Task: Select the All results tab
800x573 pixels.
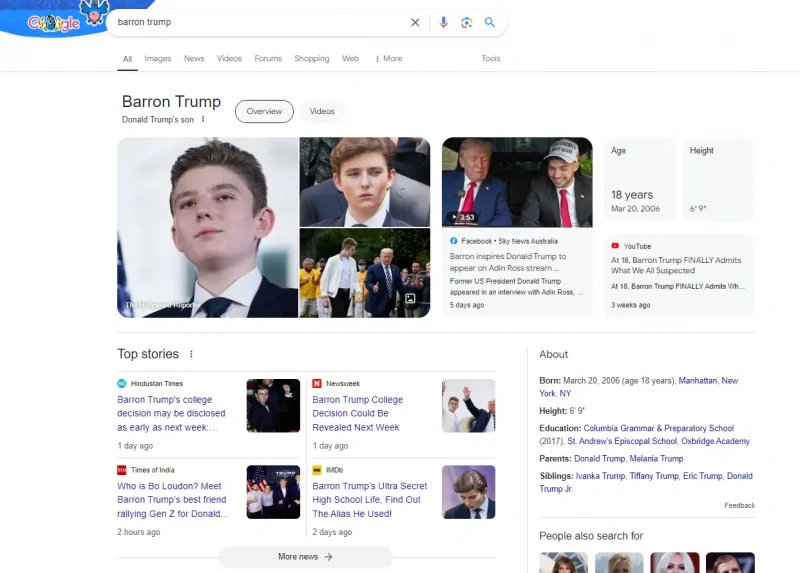Action: point(128,59)
